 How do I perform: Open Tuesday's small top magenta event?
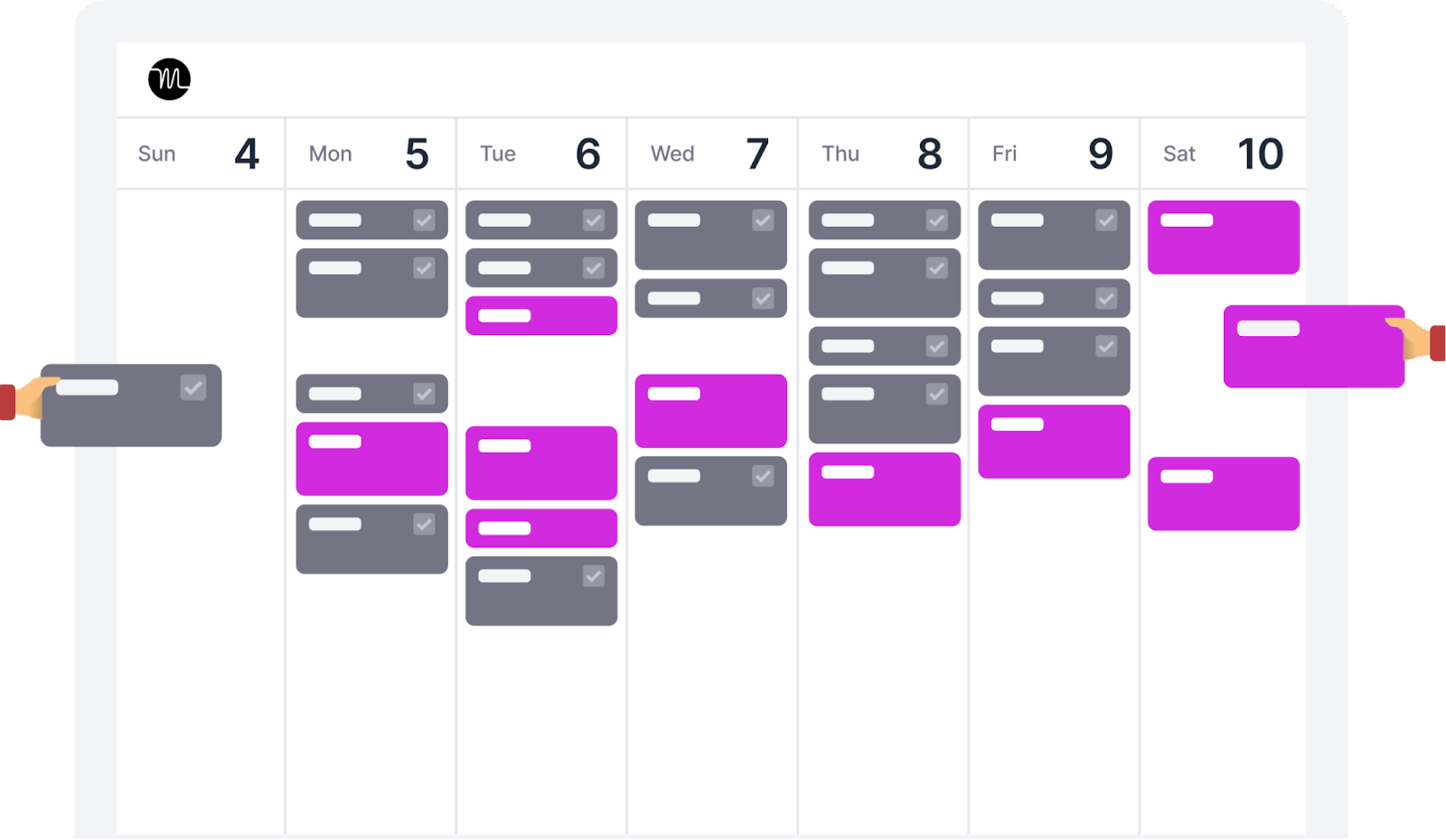[x=541, y=316]
